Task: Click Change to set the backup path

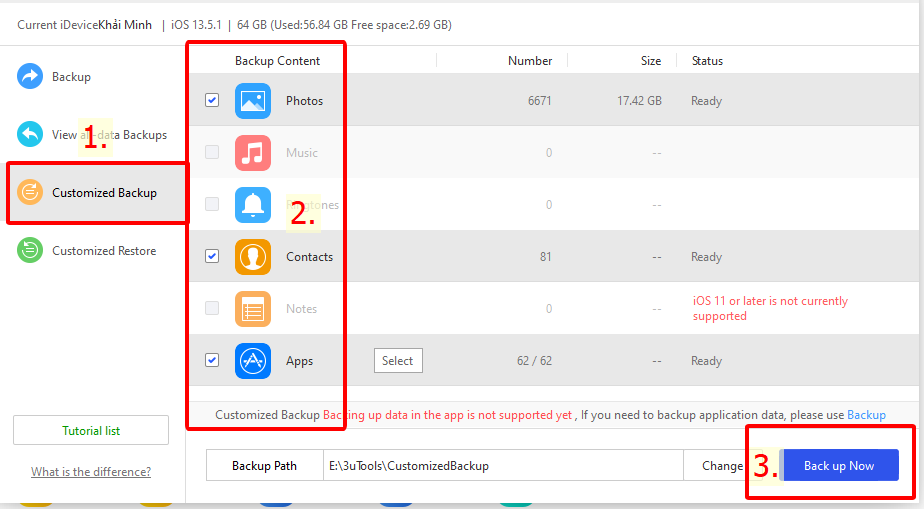Action: (722, 465)
